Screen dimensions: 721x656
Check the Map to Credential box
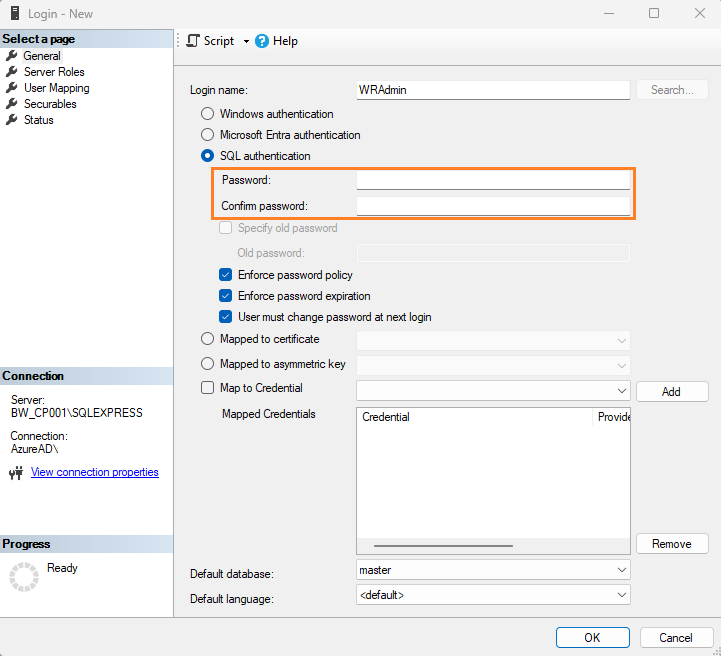(x=207, y=388)
